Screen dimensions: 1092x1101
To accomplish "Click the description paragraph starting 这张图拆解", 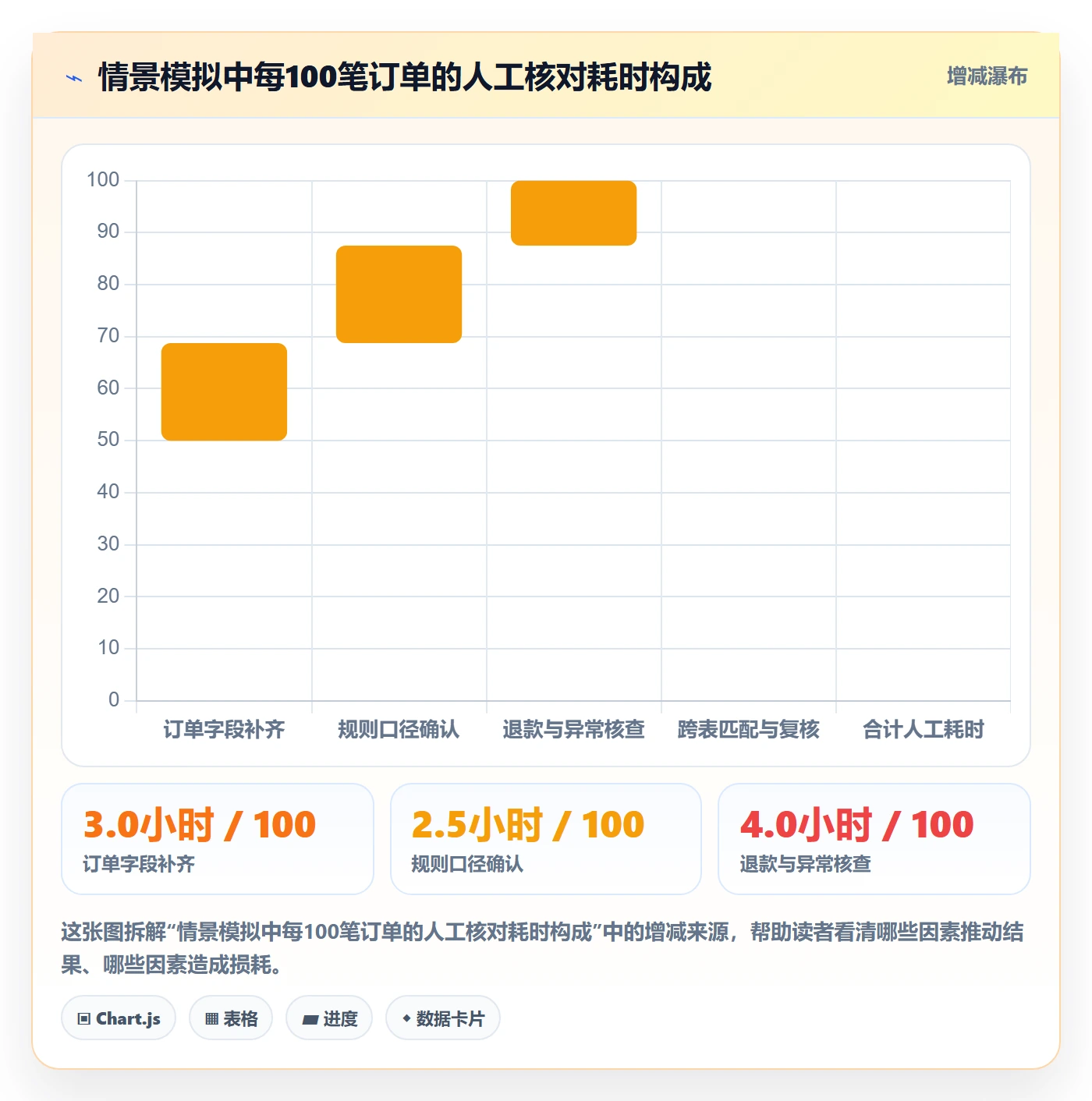I will (x=543, y=948).
